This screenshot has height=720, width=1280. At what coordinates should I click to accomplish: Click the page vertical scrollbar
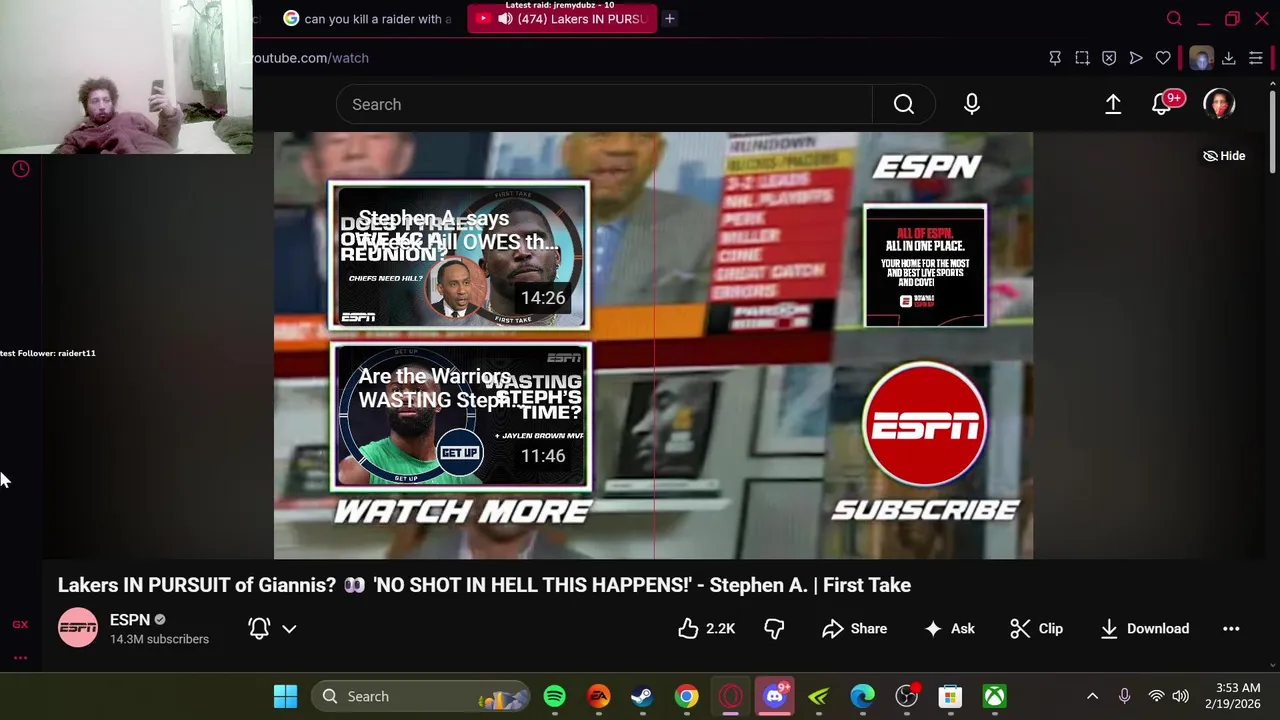pos(1273,130)
